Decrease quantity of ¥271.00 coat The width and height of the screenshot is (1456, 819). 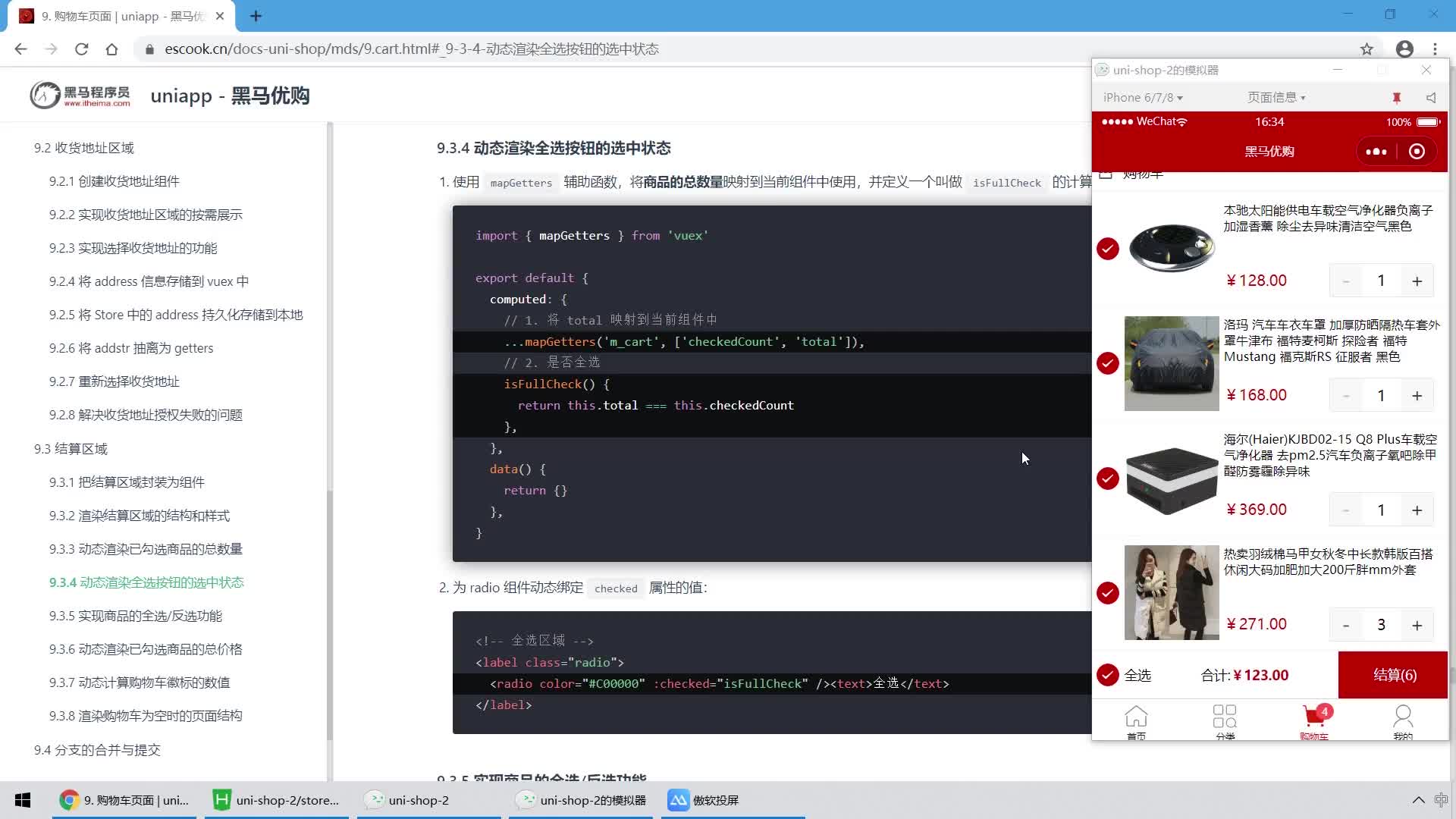click(1346, 625)
